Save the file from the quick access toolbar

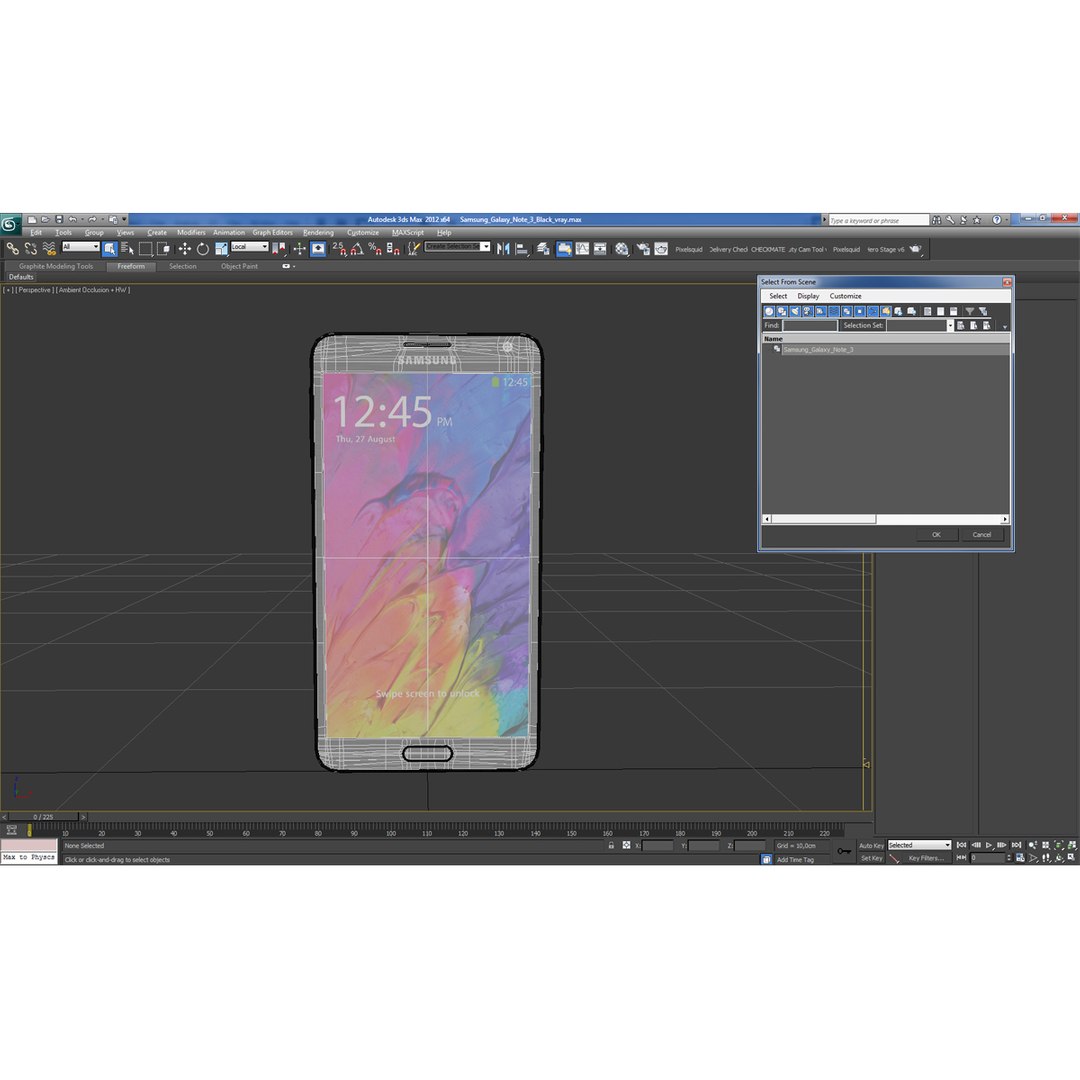tap(59, 220)
